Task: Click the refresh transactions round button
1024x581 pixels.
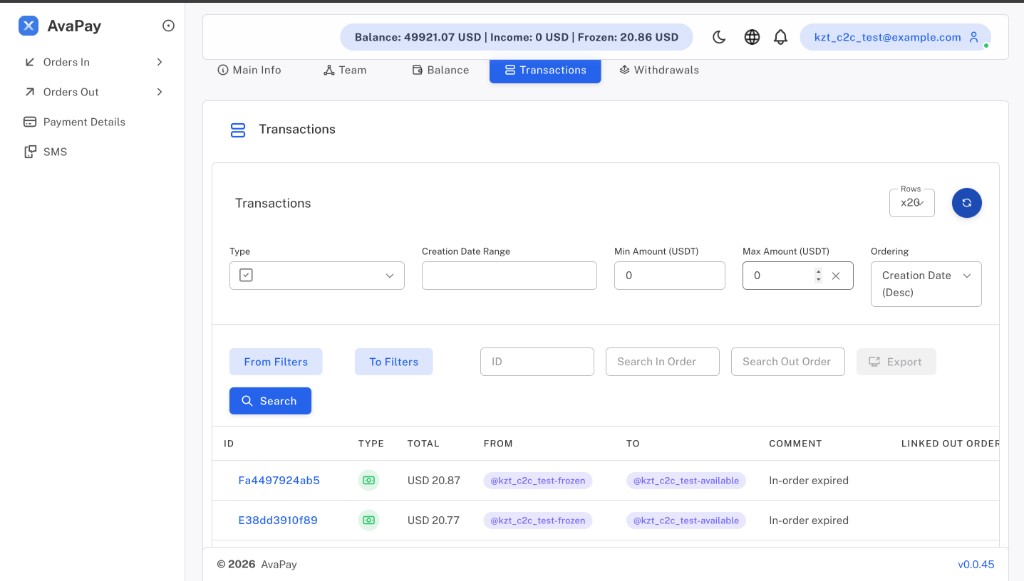Action: coord(967,203)
